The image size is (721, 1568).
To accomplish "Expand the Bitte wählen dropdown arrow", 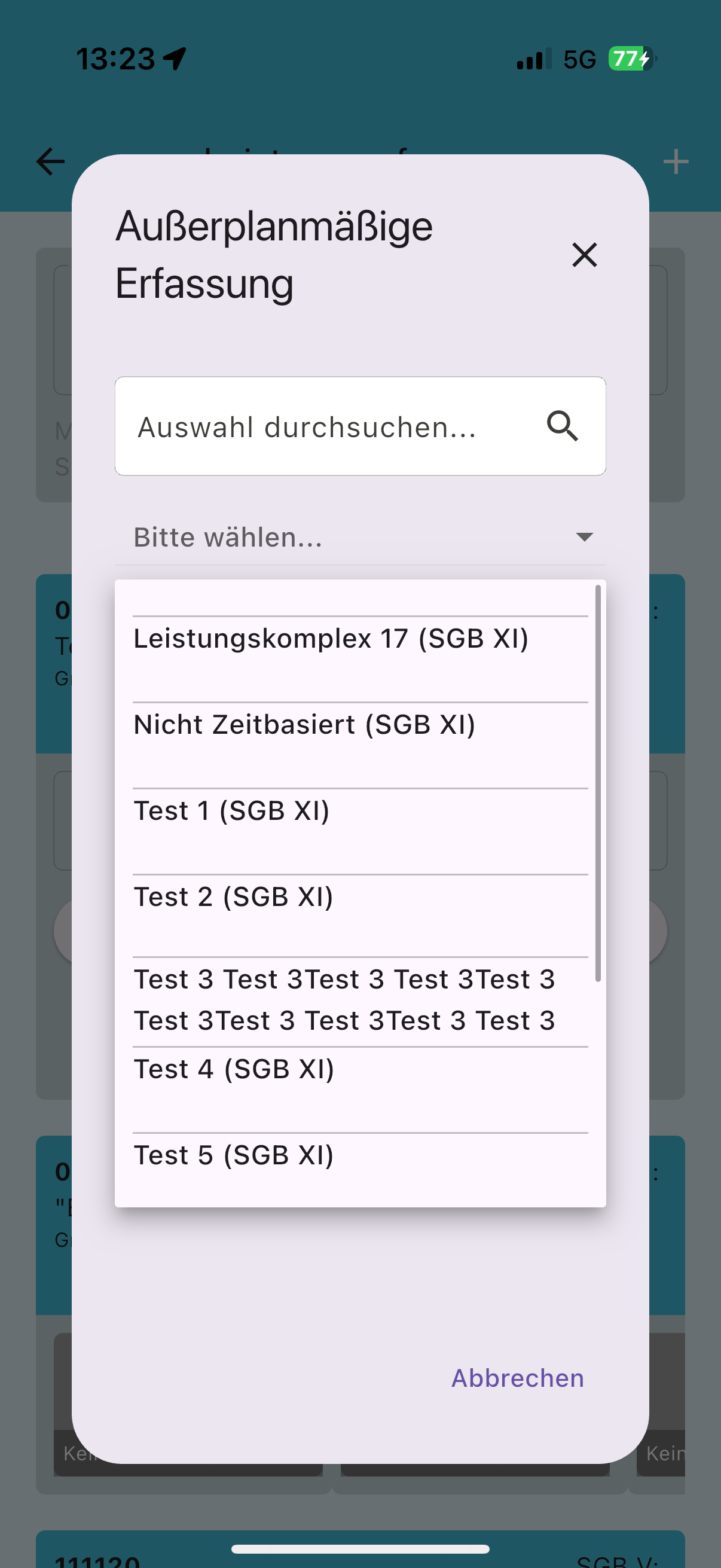I will point(584,537).
